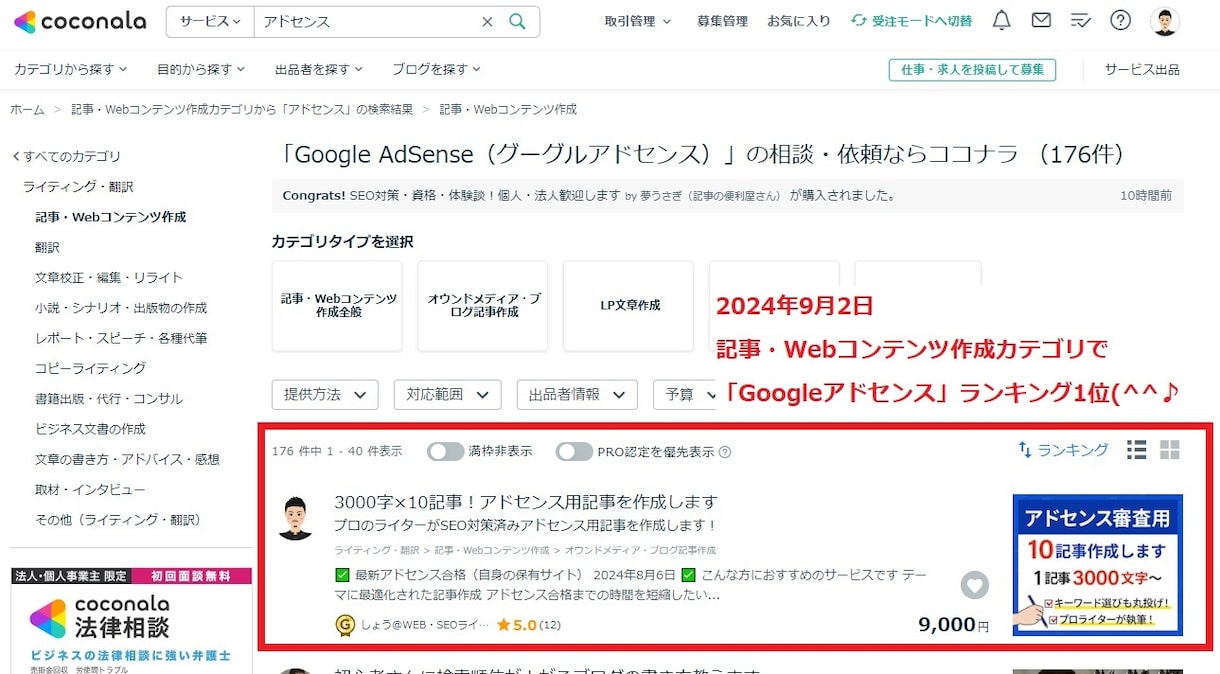Click the green search magnifier icon

coord(517,21)
